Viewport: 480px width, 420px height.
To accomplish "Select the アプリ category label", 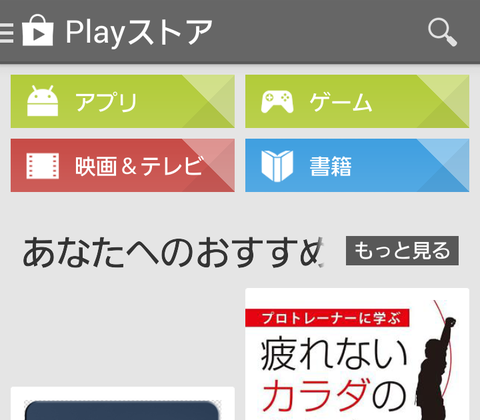I will pos(106,102).
